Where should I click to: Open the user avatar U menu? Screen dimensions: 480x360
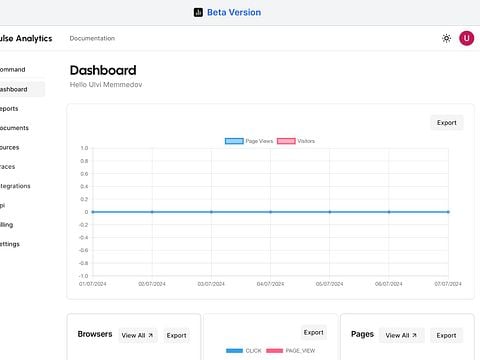(466, 38)
